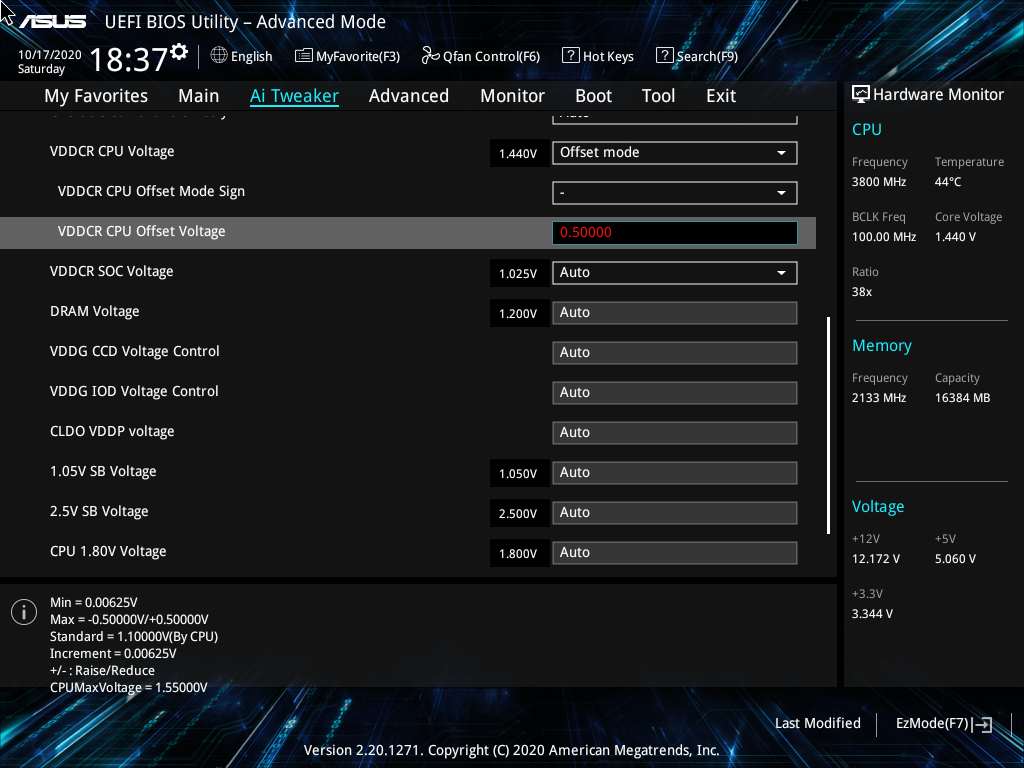Click the Memory heading in Hardware Monitor
Screen dimensions: 1024x768
point(882,345)
